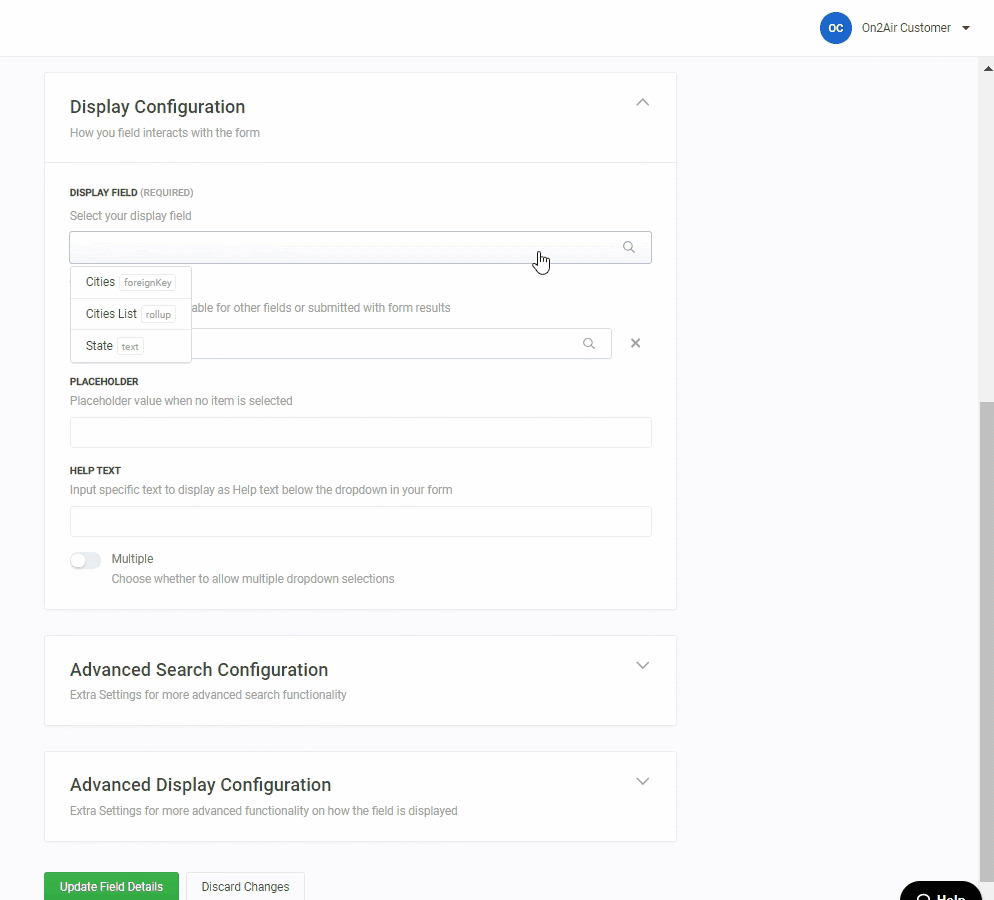
Task: Click the Placeholder text input
Action: coord(360,433)
